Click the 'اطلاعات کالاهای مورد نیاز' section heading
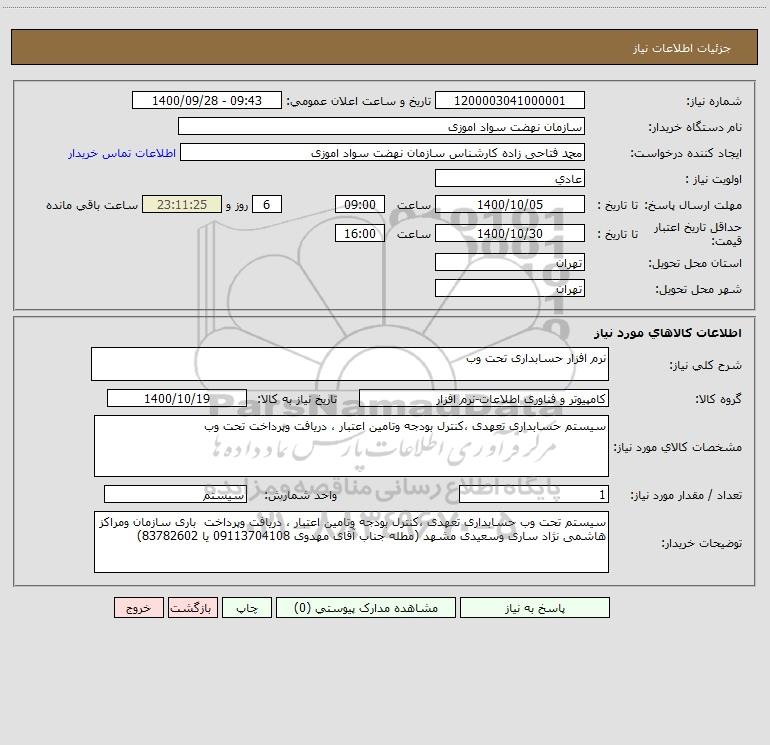Screen dimensions: 770x745 point(668,333)
